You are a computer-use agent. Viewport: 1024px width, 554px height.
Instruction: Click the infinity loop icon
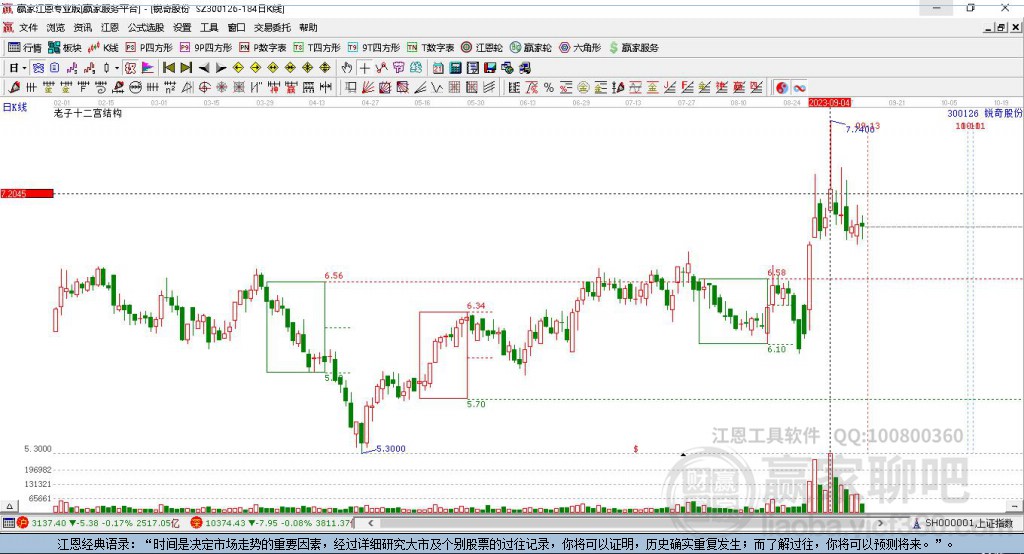[x=799, y=88]
